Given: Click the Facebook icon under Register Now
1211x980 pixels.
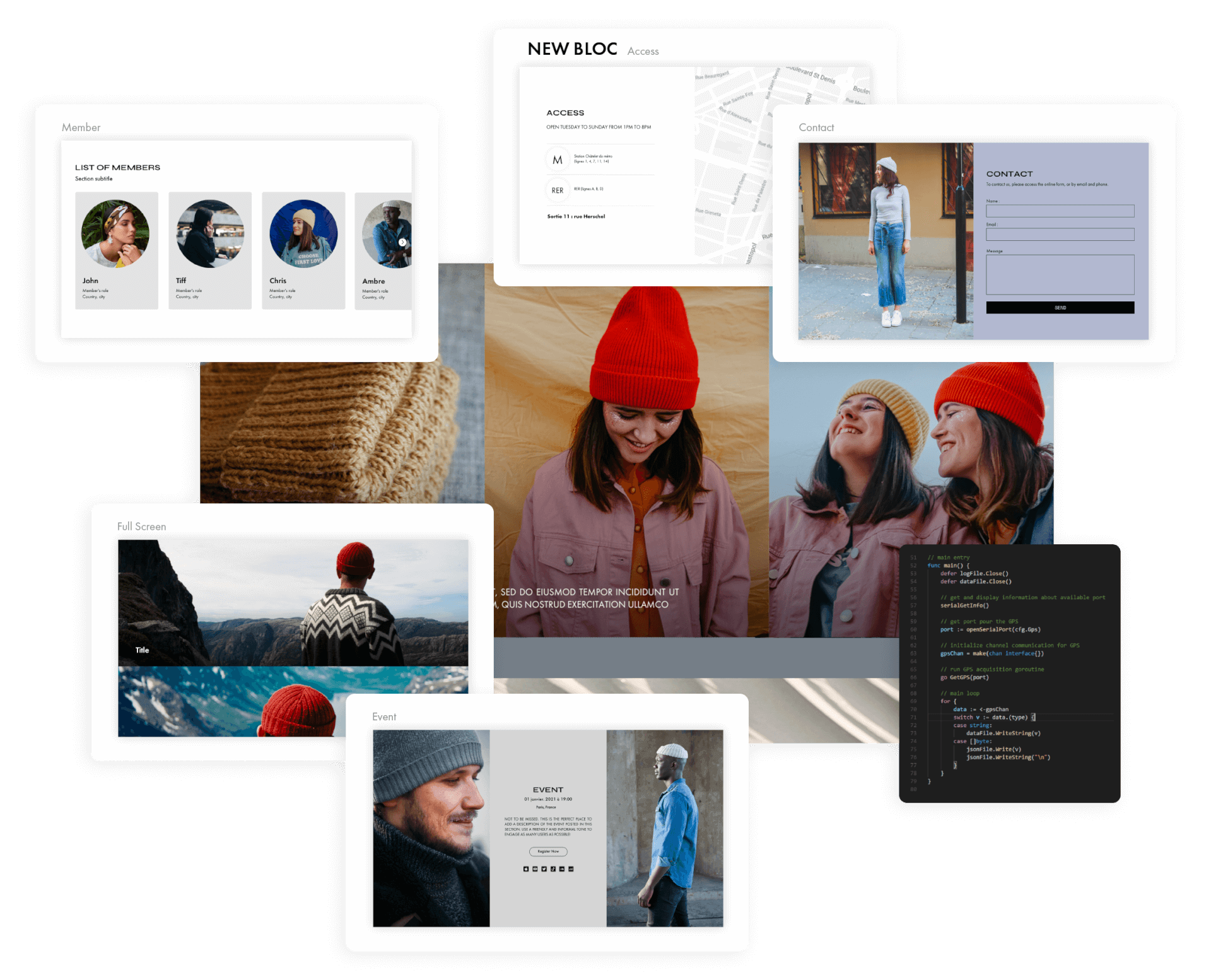Looking at the screenshot, I should [x=526, y=869].
